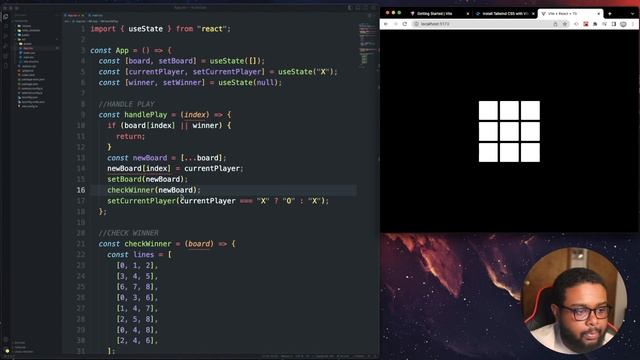
Task: Open tailwind.config.js in Explorer tree
Action: pyautogui.click(x=32, y=93)
